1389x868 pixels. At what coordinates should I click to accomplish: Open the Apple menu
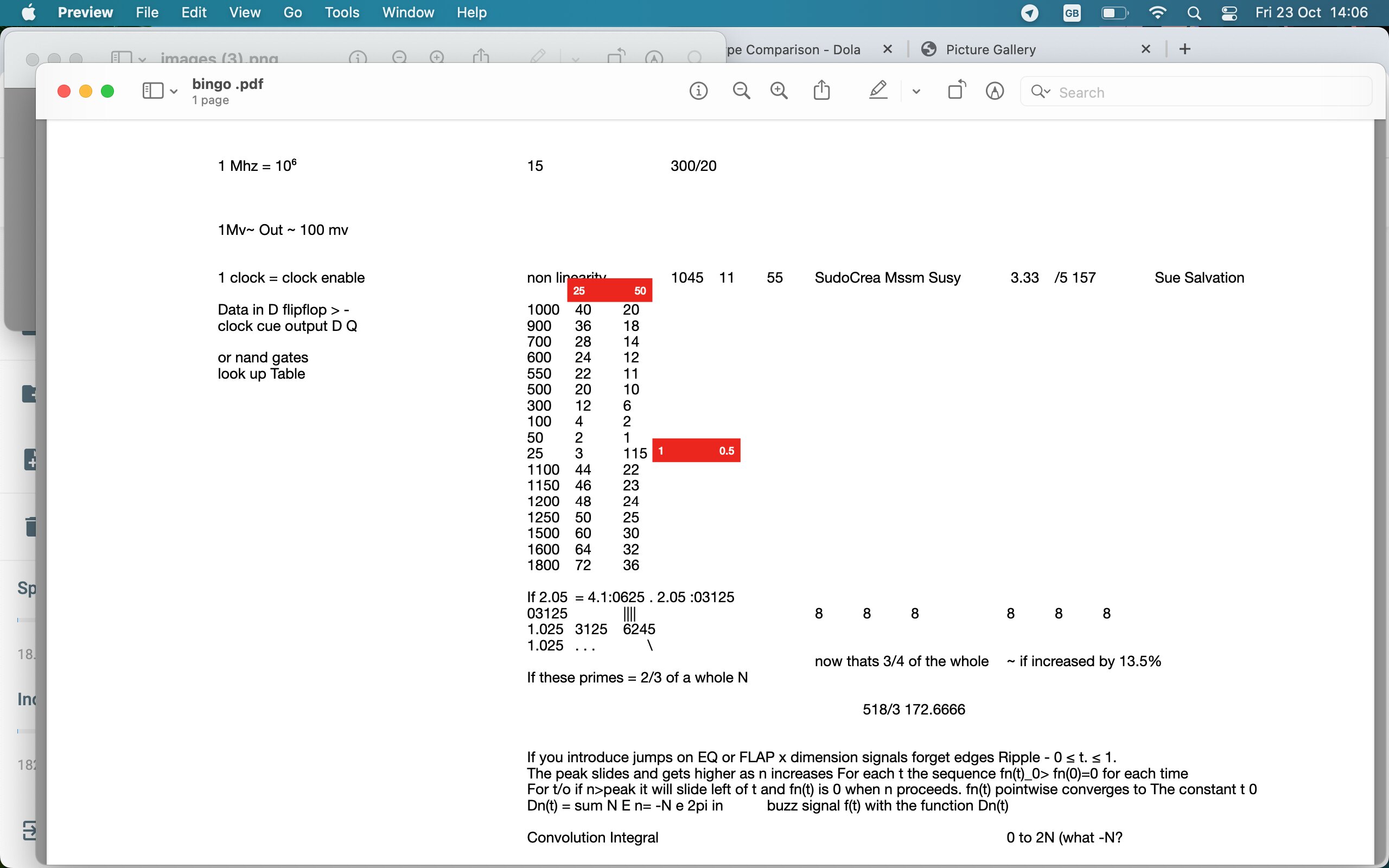coord(29,12)
